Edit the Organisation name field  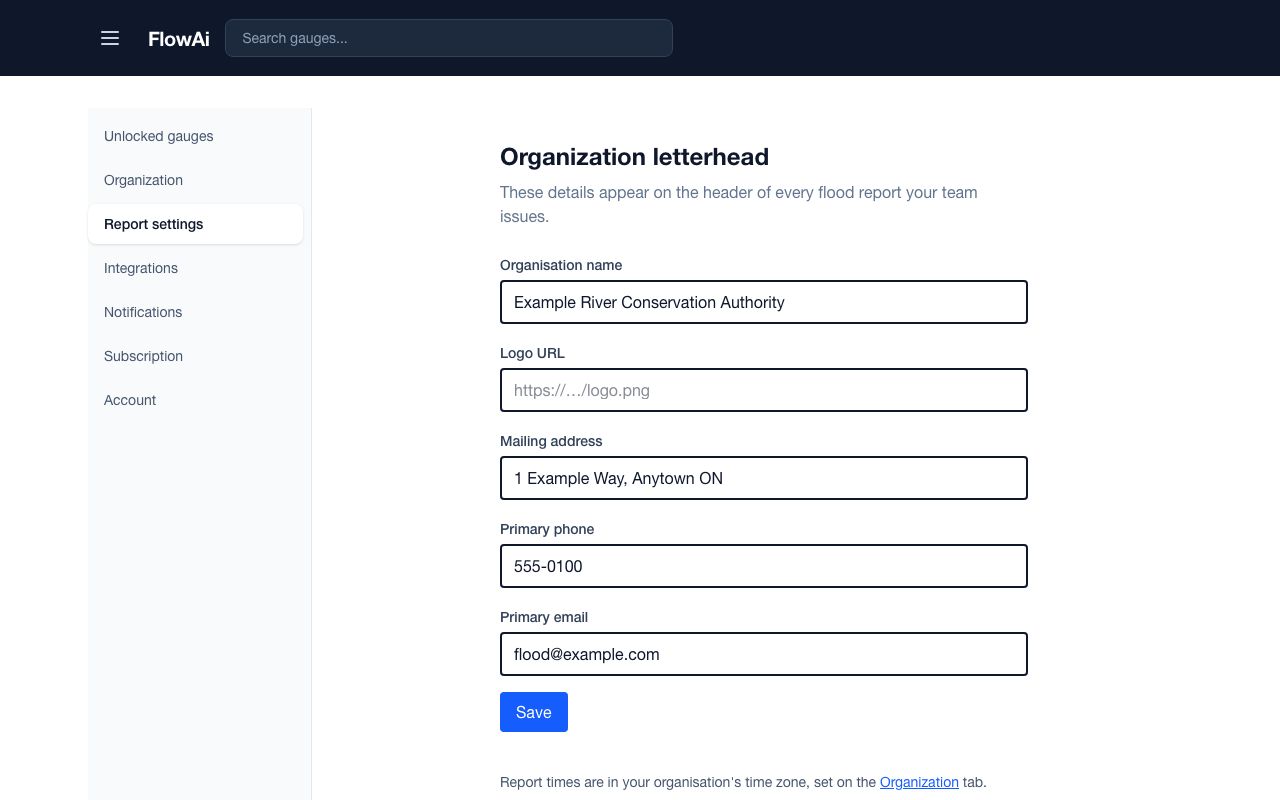764,302
